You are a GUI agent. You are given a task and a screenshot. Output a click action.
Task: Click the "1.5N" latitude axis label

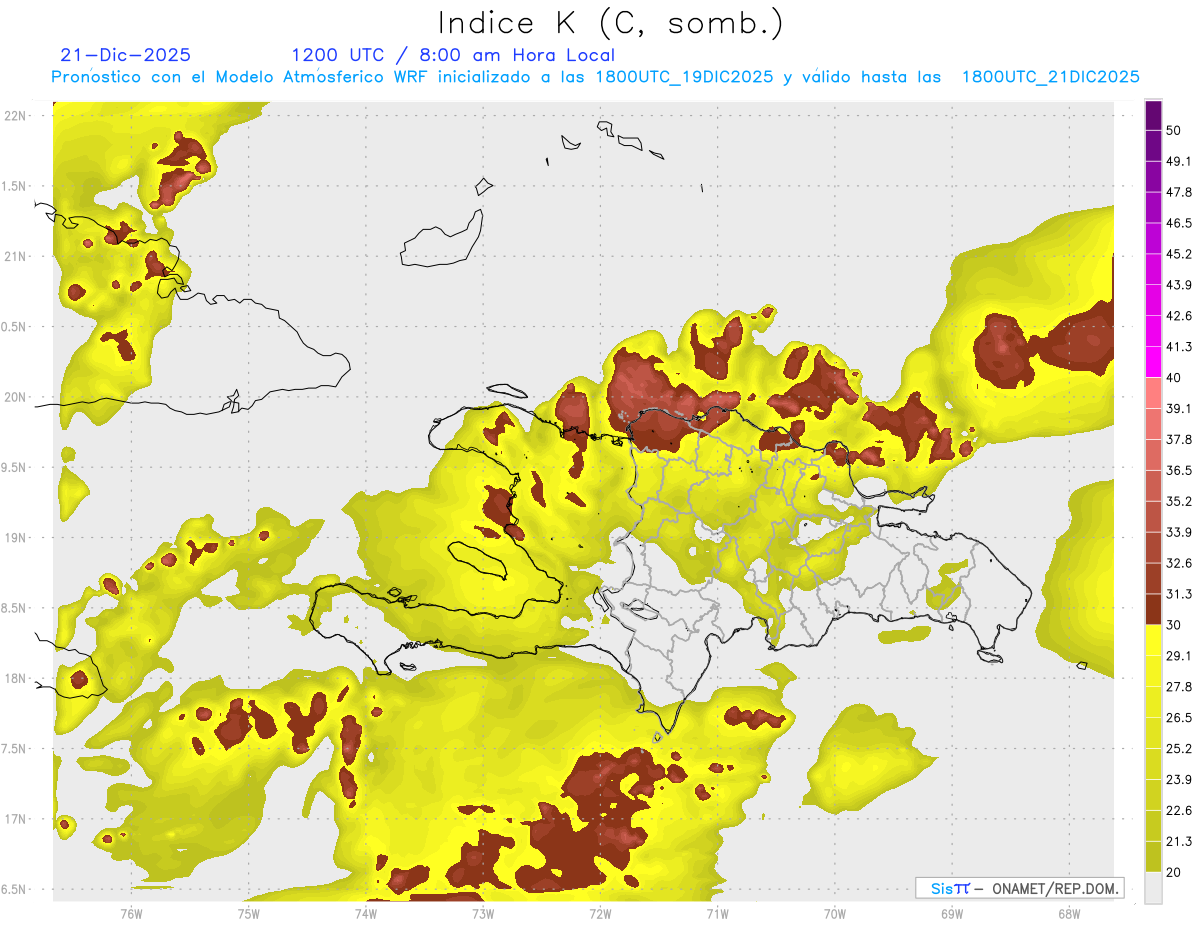click(15, 186)
